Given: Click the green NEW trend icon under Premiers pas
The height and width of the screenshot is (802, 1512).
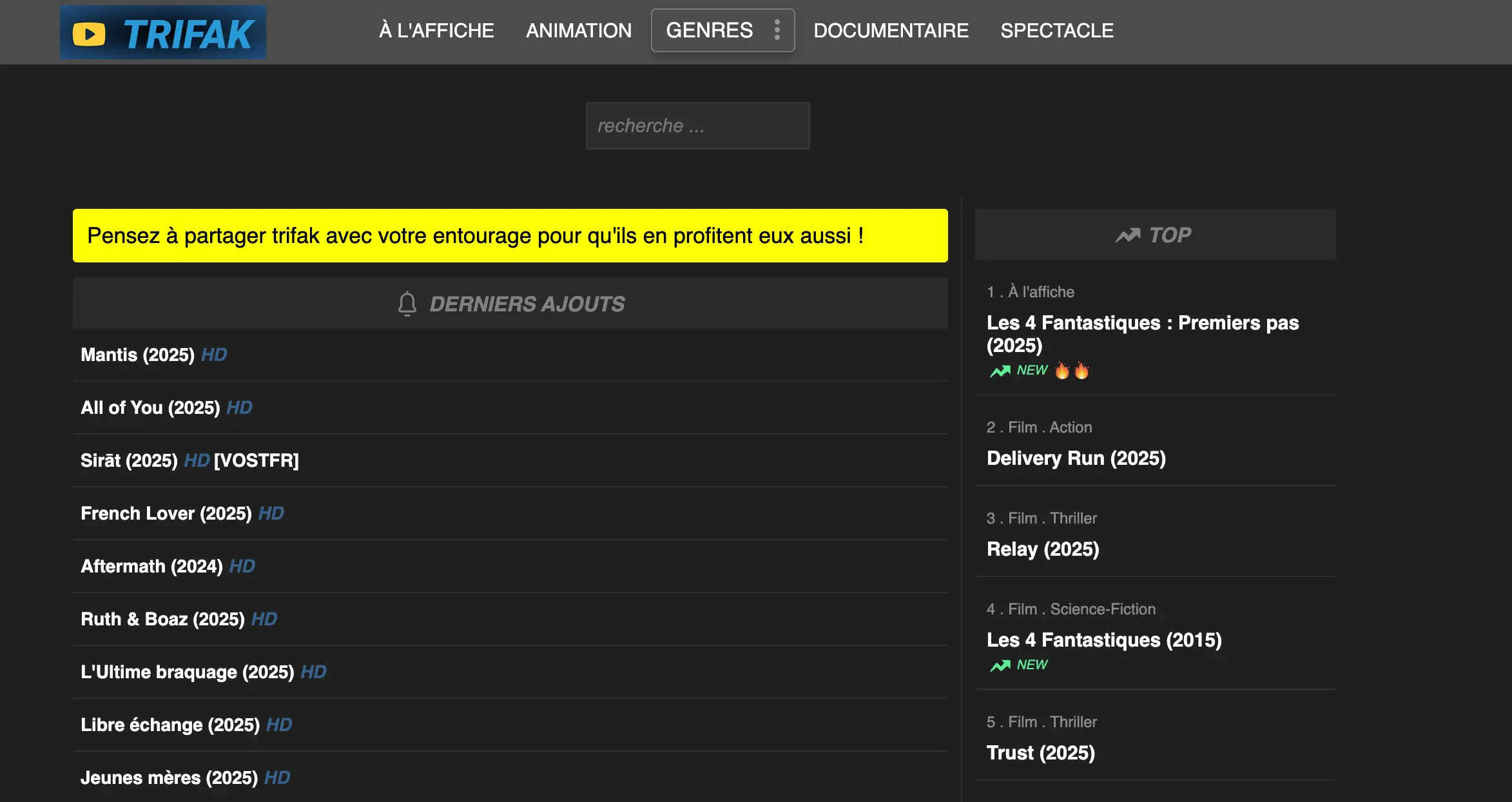Looking at the screenshot, I should pyautogui.click(x=1000, y=371).
